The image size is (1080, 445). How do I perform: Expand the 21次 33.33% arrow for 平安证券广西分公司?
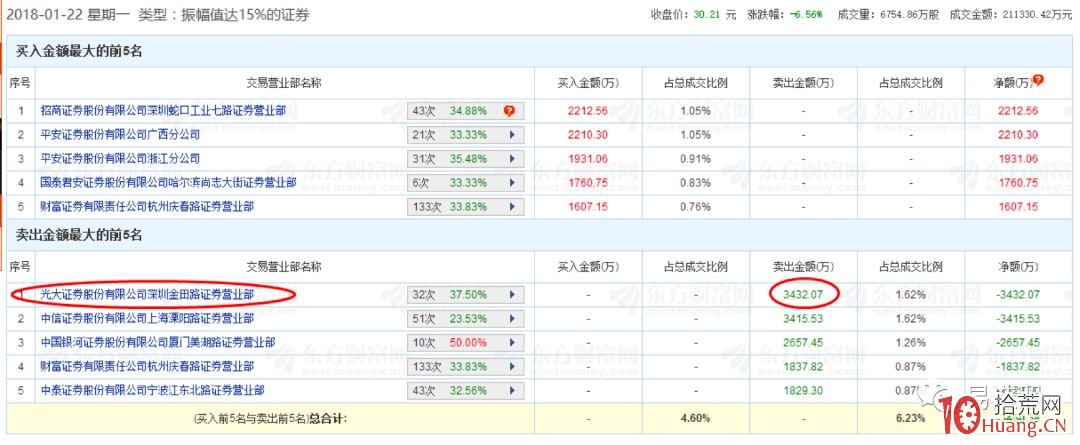tap(512, 134)
